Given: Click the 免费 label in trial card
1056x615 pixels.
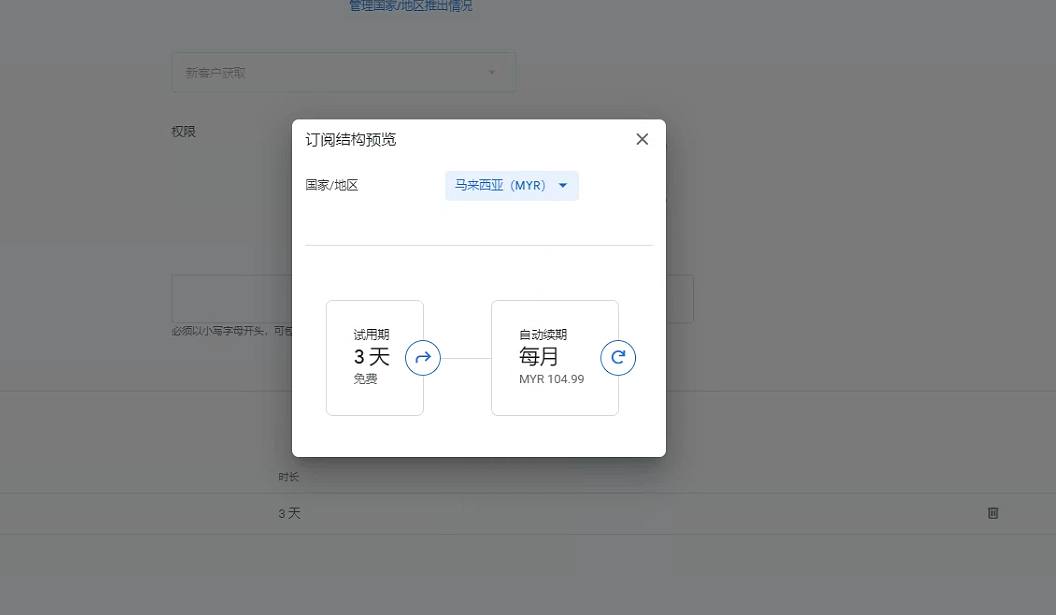Looking at the screenshot, I should 365,379.
